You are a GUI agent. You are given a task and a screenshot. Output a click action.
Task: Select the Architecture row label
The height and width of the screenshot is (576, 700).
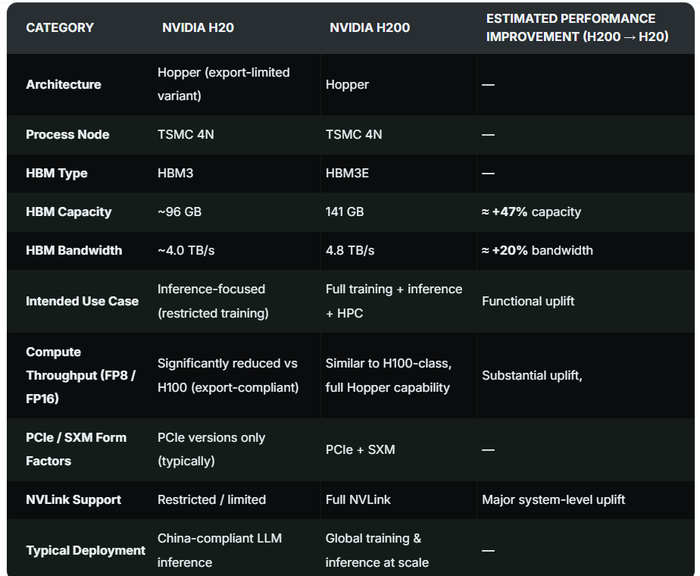tap(63, 85)
